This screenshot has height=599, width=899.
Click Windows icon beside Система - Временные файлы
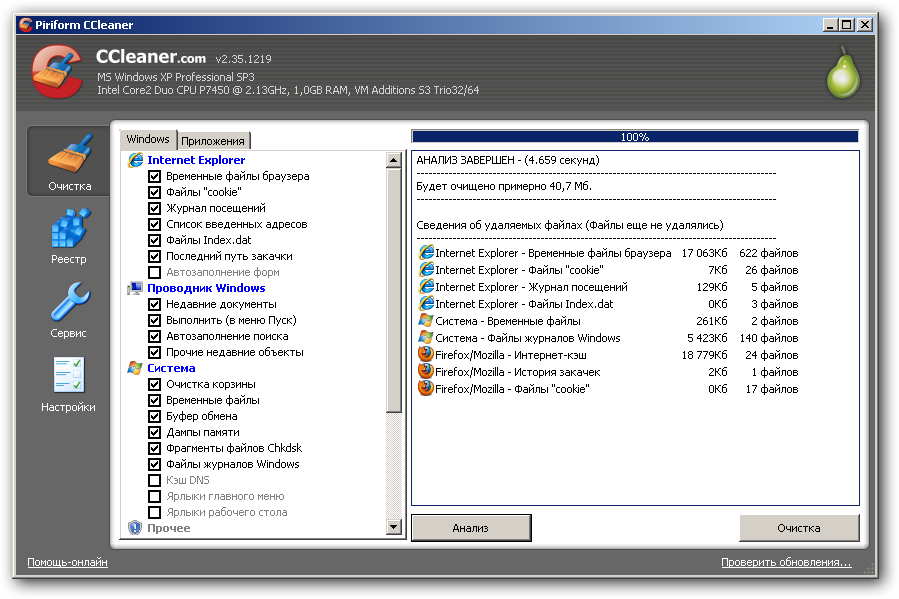tap(426, 320)
